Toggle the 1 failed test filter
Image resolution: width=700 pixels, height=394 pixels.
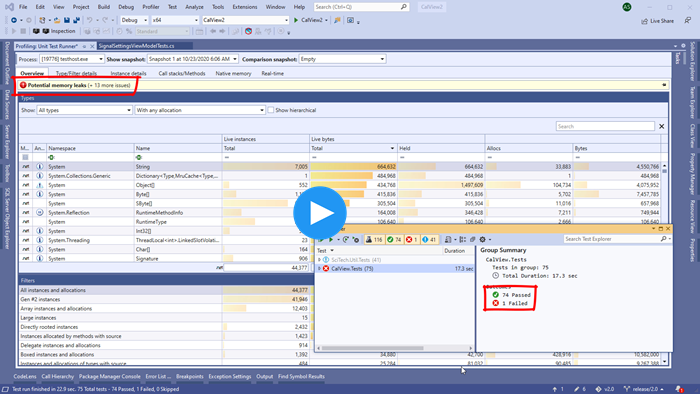coord(412,240)
